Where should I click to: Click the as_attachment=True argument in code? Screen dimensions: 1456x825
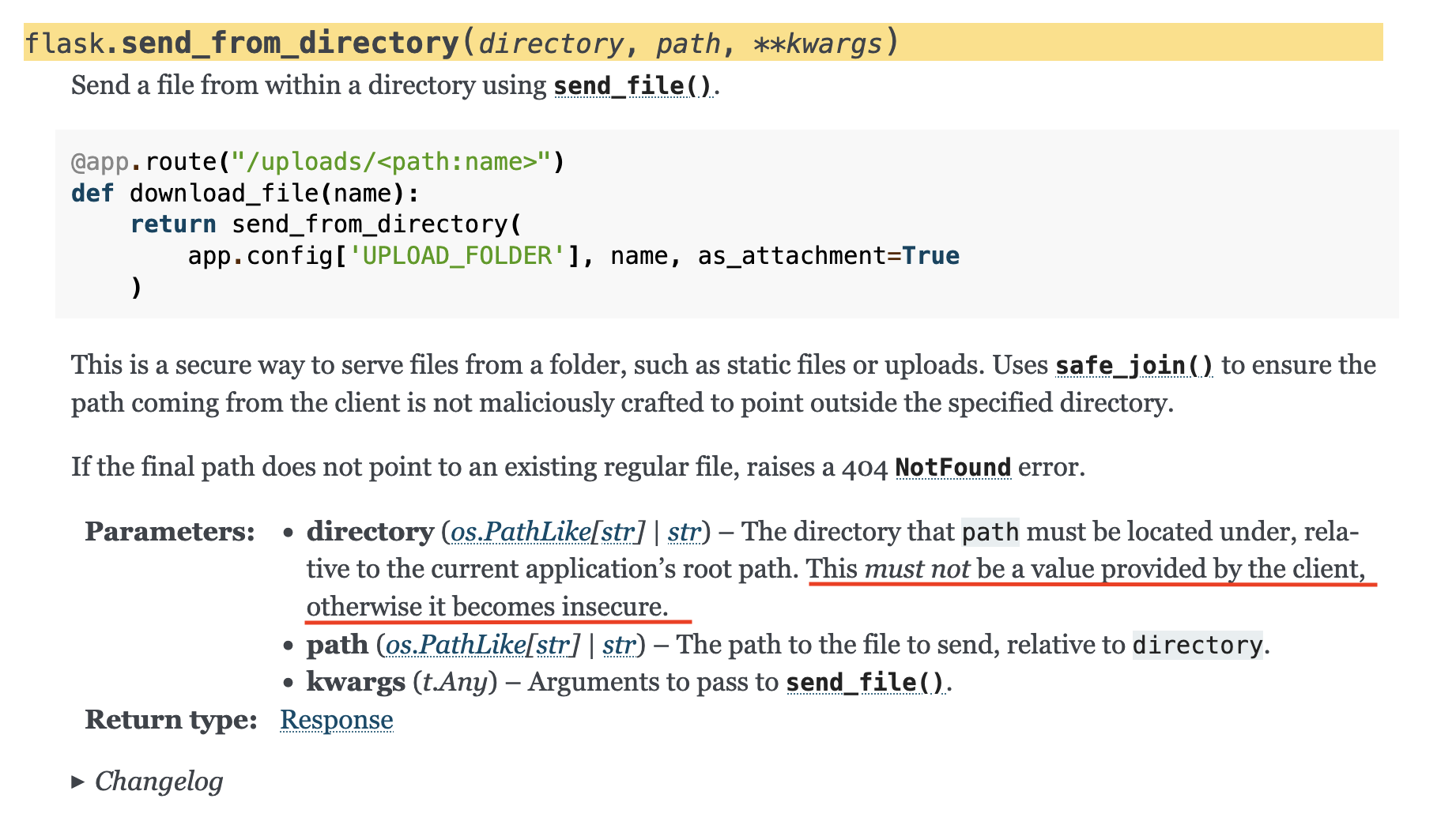pos(828,256)
